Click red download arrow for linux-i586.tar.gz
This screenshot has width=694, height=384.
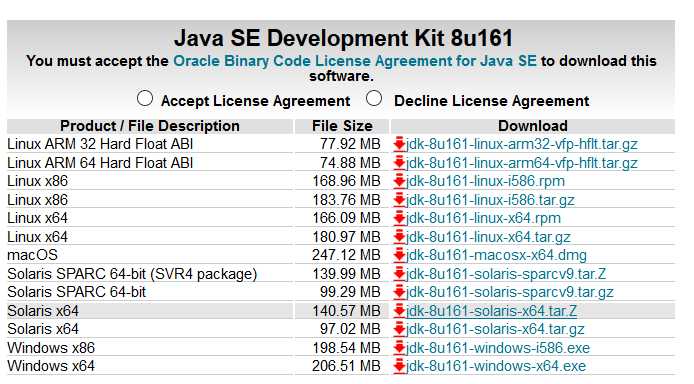coord(399,200)
